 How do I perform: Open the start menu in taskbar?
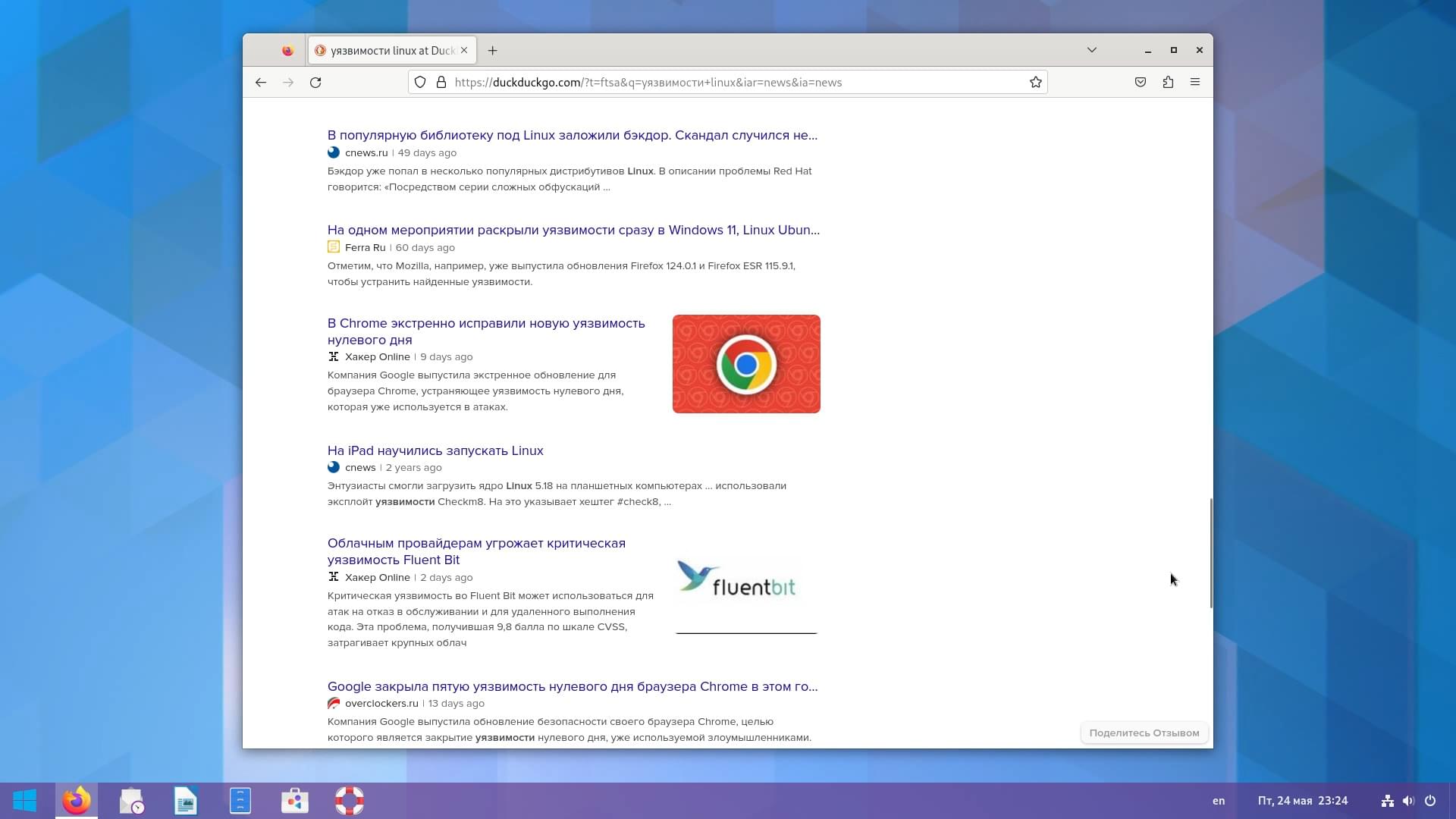click(25, 801)
